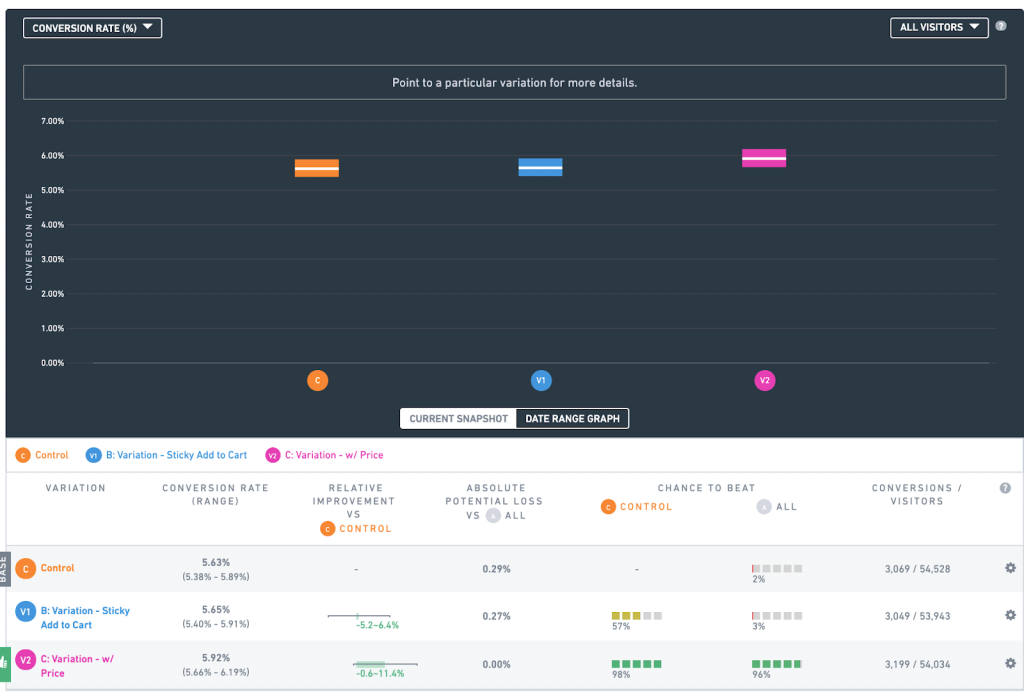Viewport: 1024px width, 692px height.
Task: Click the orange C icon in Relative Improvement header
Action: click(x=327, y=528)
